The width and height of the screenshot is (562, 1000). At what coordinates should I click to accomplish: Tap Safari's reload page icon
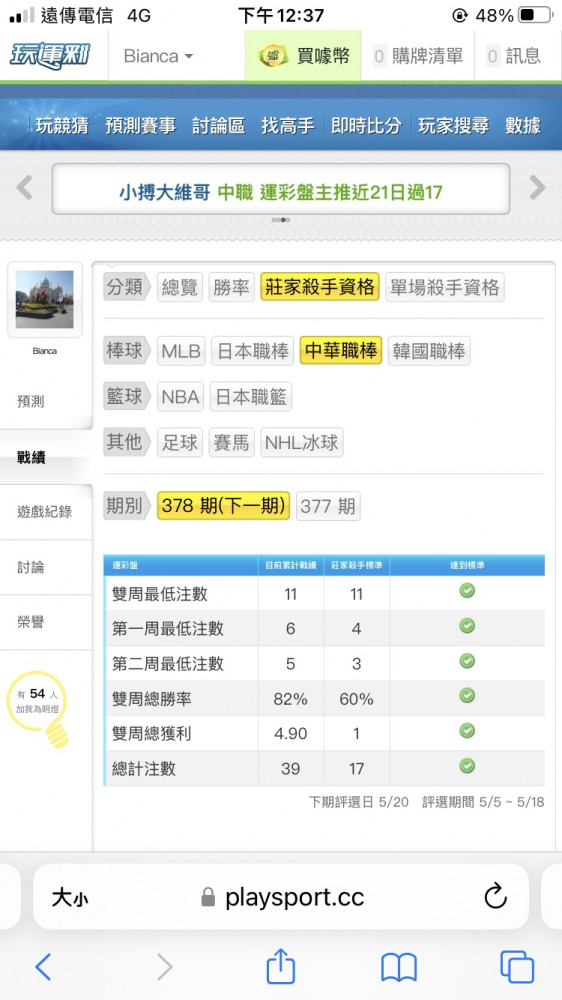pos(495,897)
